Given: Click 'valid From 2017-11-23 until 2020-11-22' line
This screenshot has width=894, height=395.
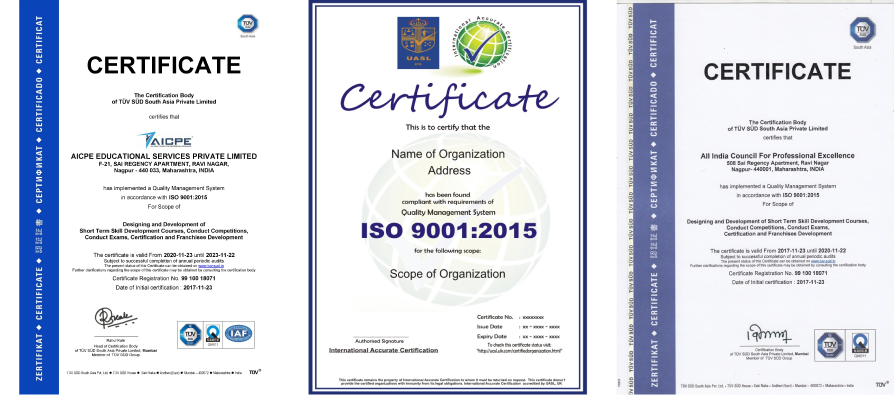Looking at the screenshot, I should point(778,251).
